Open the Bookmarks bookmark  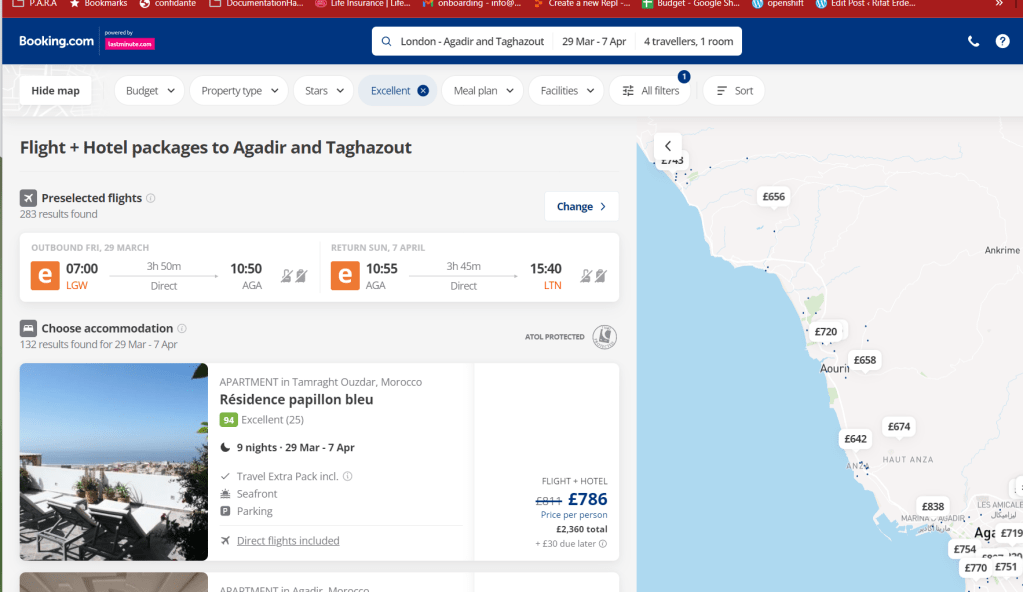(99, 3)
